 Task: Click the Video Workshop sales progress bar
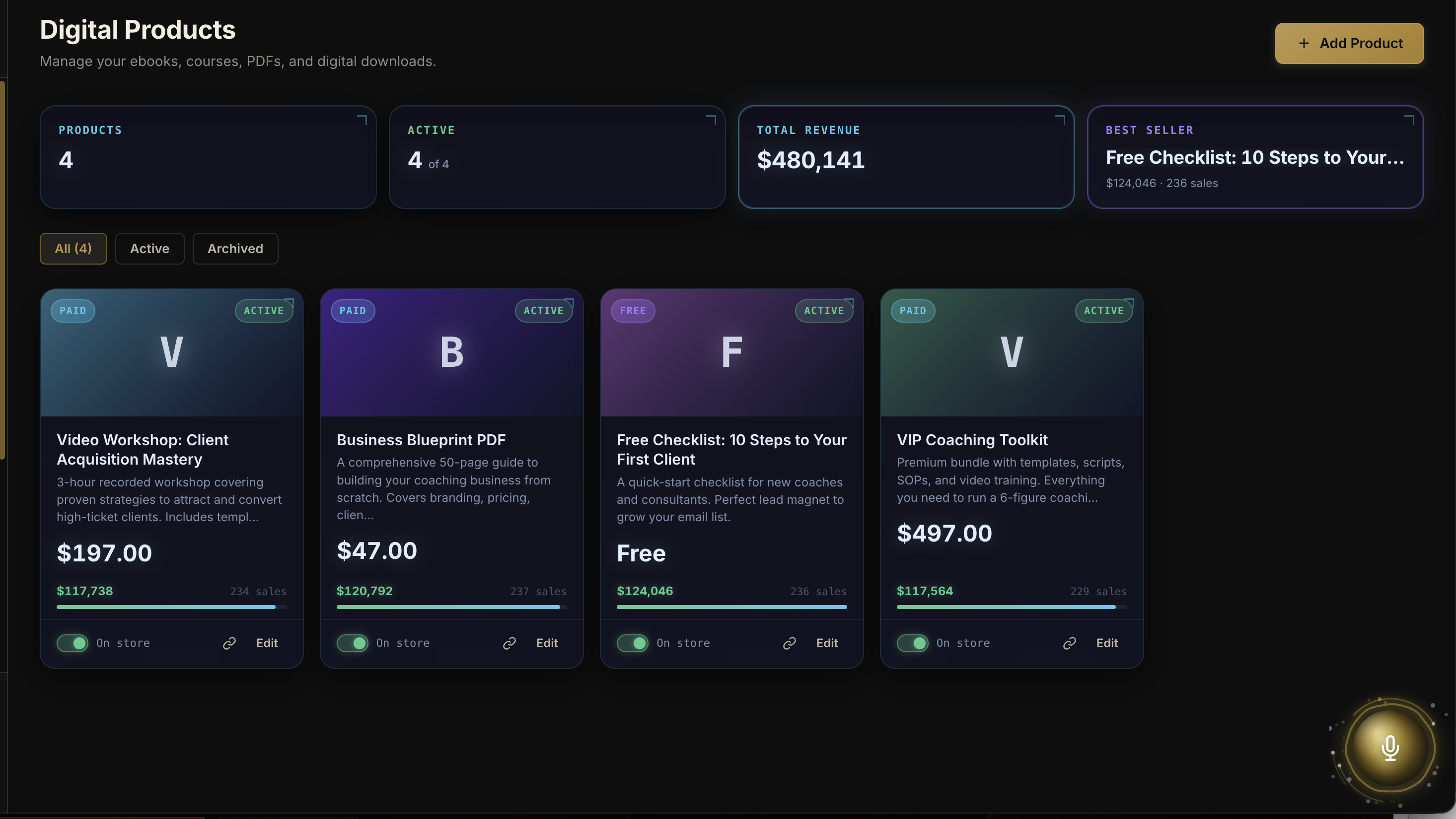click(x=172, y=607)
